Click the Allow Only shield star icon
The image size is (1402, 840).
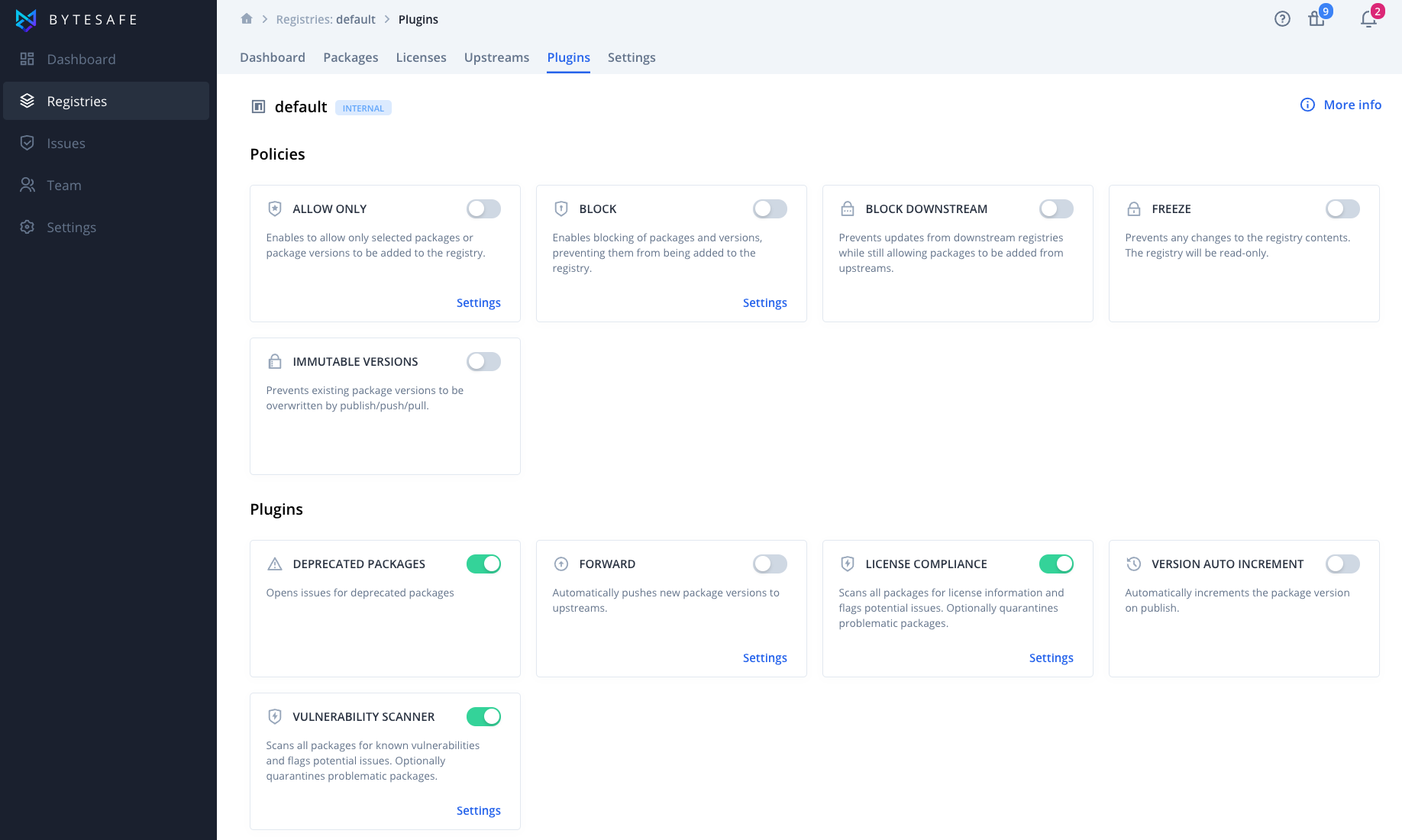275,208
